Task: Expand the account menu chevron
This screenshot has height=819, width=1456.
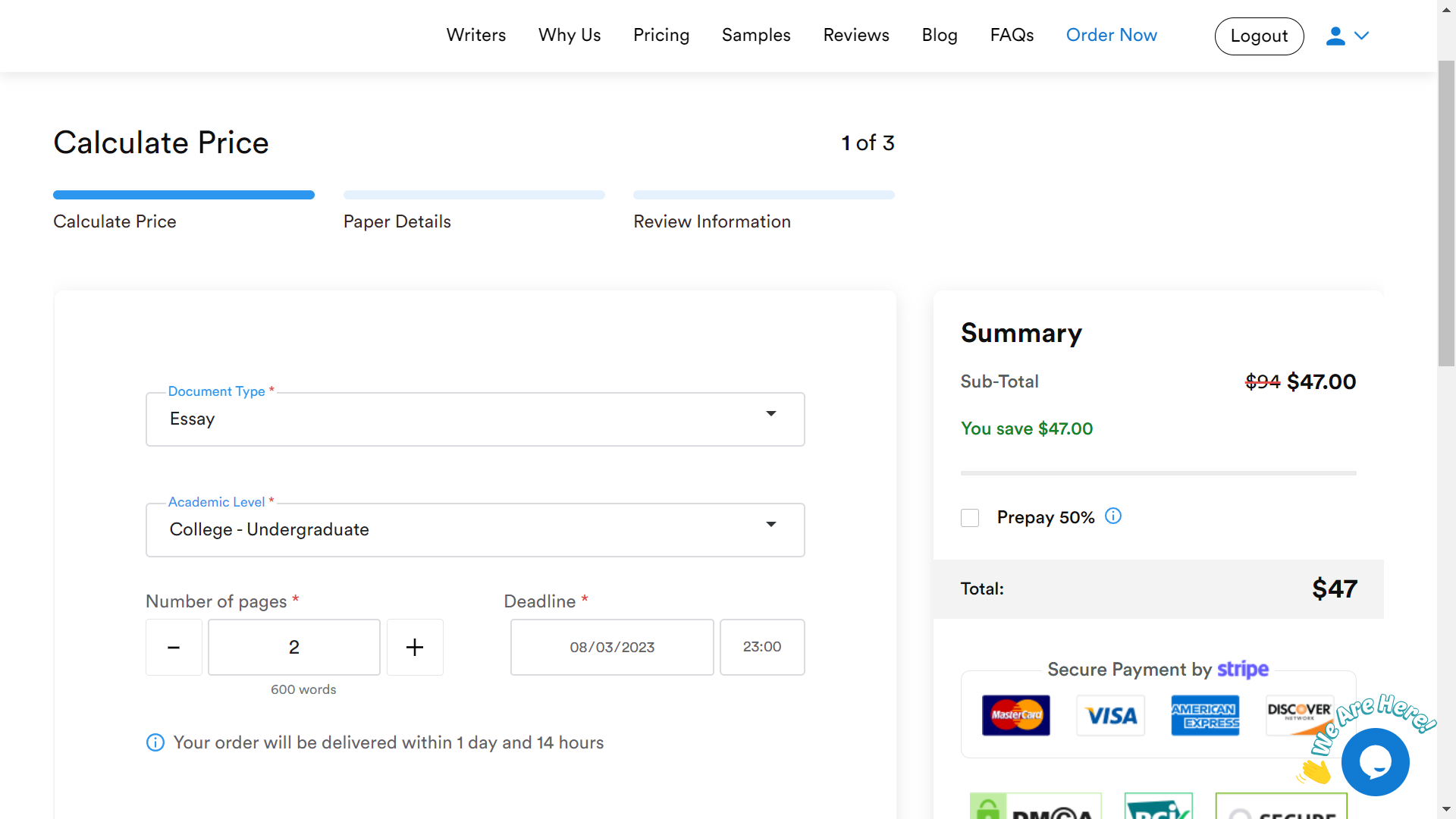Action: pyautogui.click(x=1362, y=36)
